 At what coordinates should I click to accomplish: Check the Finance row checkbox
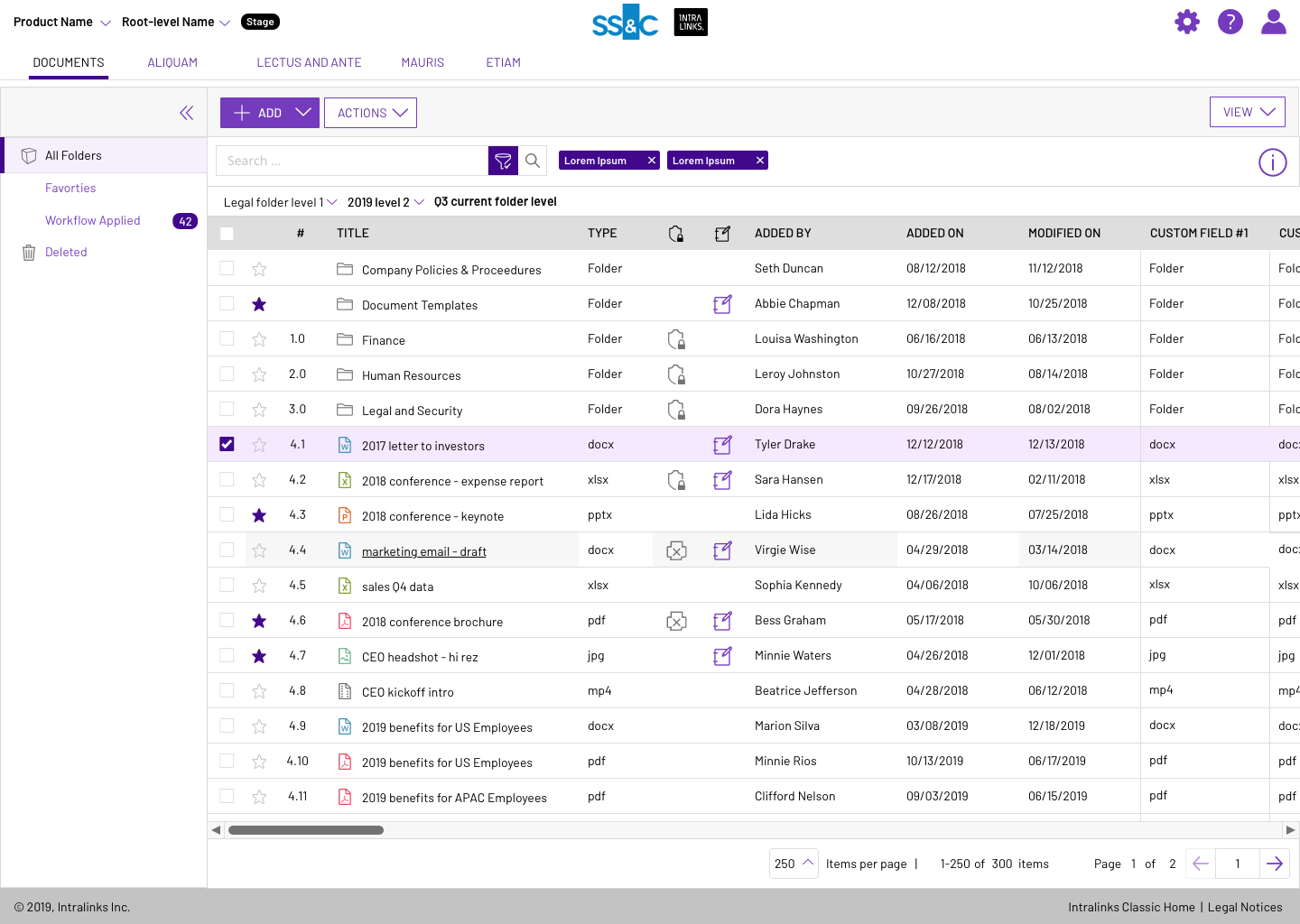[x=227, y=338]
